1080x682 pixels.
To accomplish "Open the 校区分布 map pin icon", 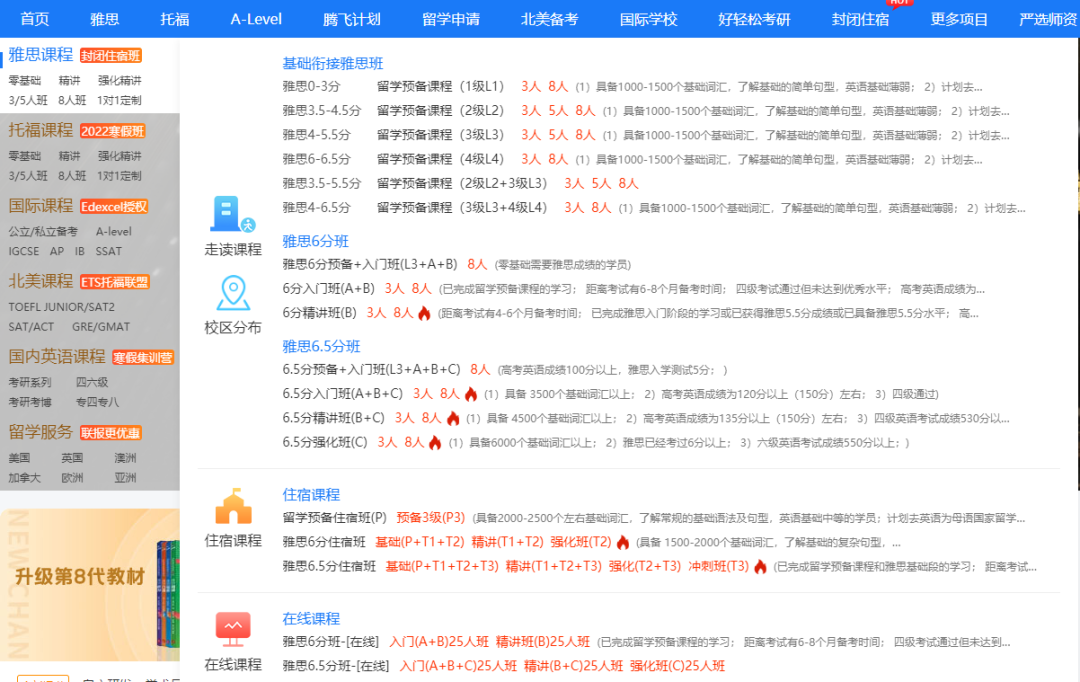I will pyautogui.click(x=233, y=293).
